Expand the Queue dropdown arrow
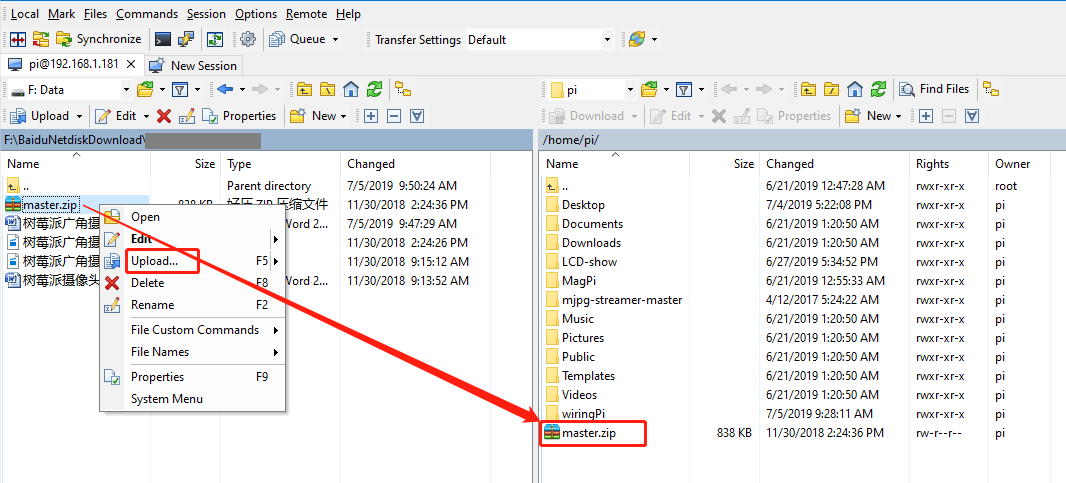1066x483 pixels. pos(335,39)
